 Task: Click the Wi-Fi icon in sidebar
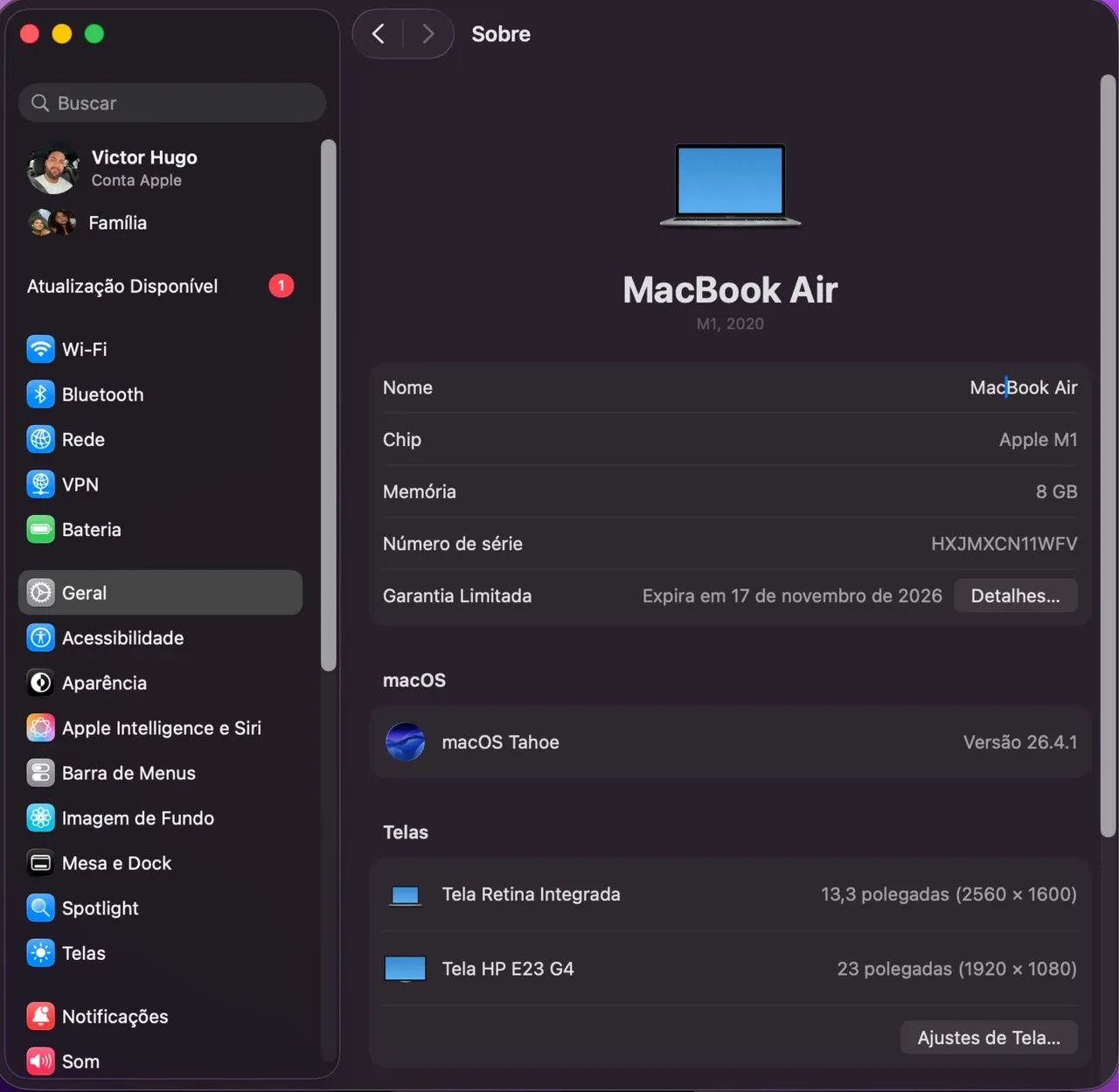click(x=40, y=349)
